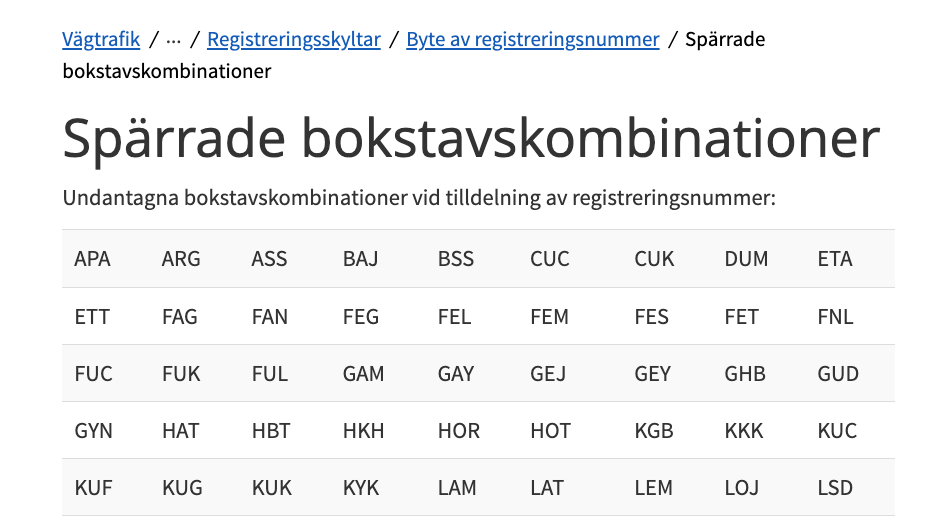
Task: Click the introductory text about Undantagna bokstavskombinationer
Action: tap(419, 197)
